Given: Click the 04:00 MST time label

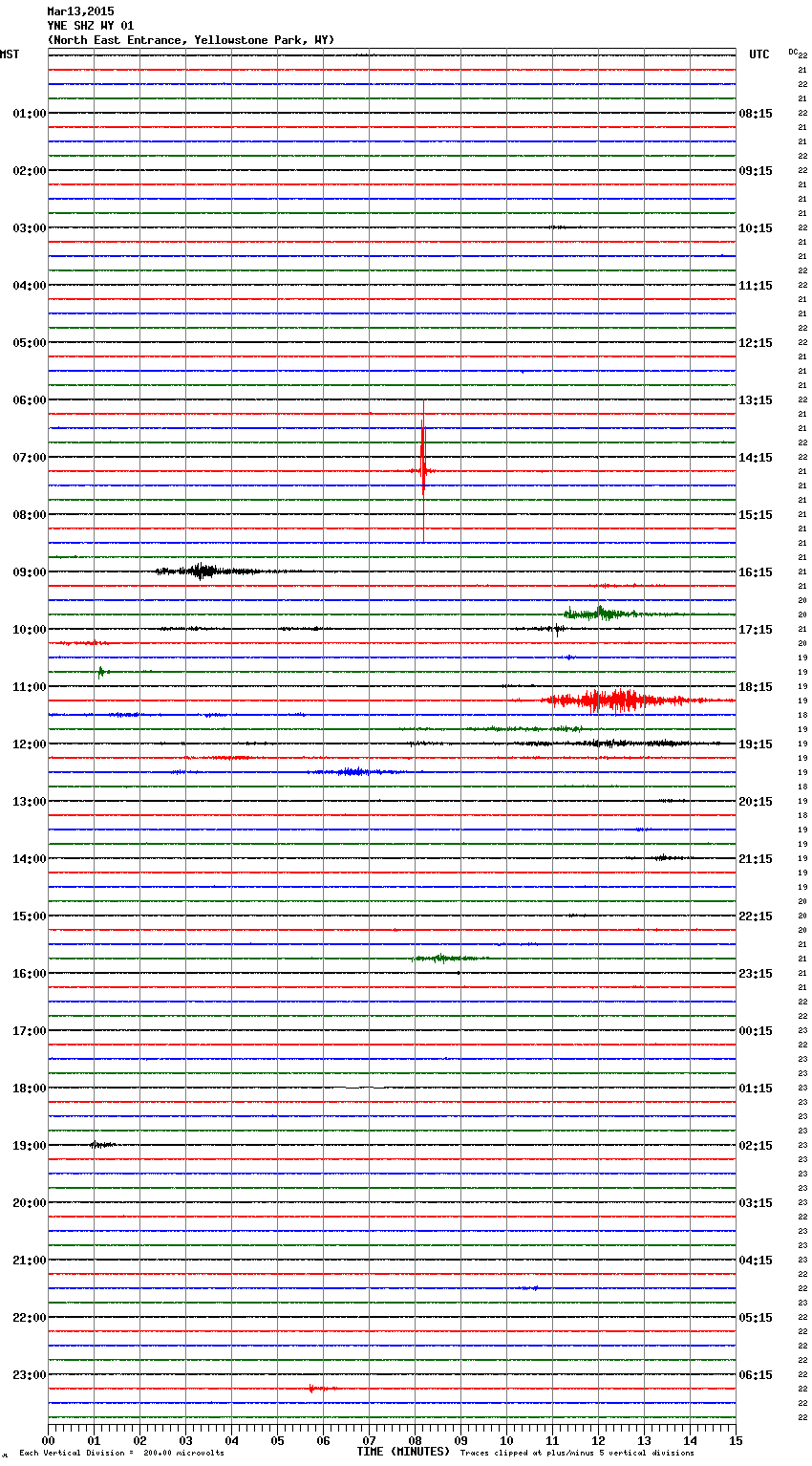Looking at the screenshot, I should point(29,286).
